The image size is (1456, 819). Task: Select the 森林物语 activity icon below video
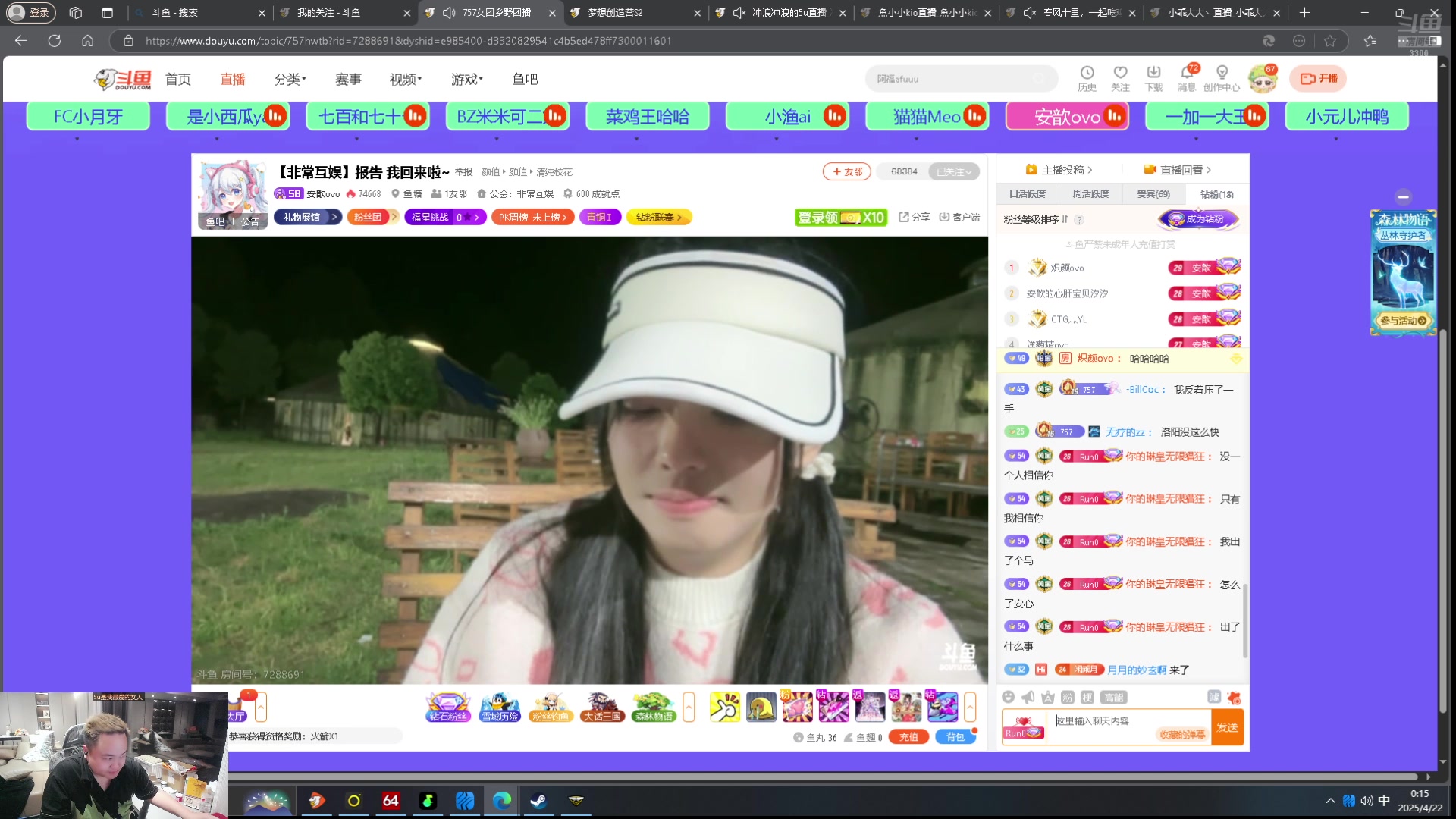[x=654, y=707]
